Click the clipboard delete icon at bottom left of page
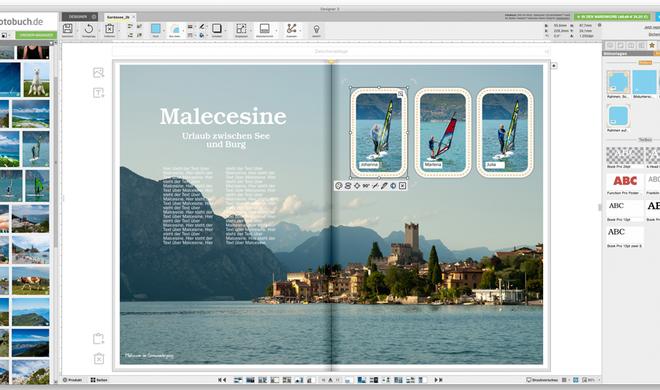The height and width of the screenshot is (390, 660). (98, 358)
